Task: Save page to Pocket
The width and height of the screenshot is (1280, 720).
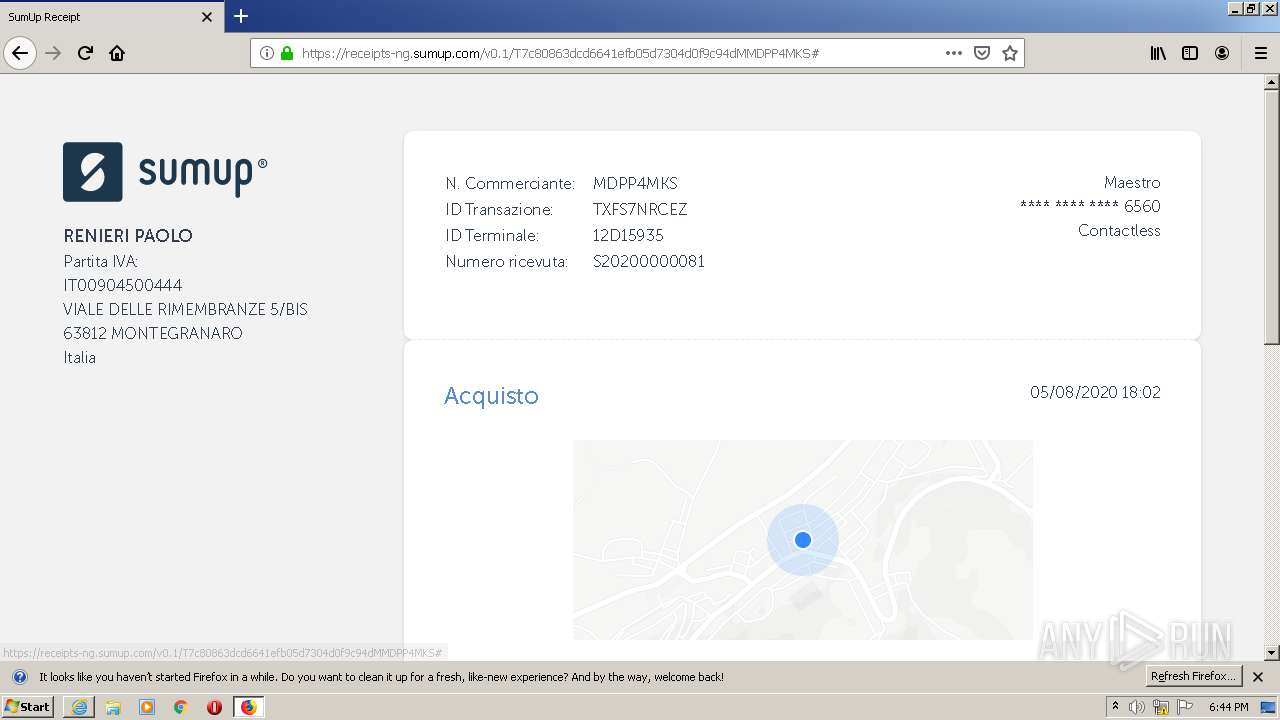Action: [x=982, y=53]
